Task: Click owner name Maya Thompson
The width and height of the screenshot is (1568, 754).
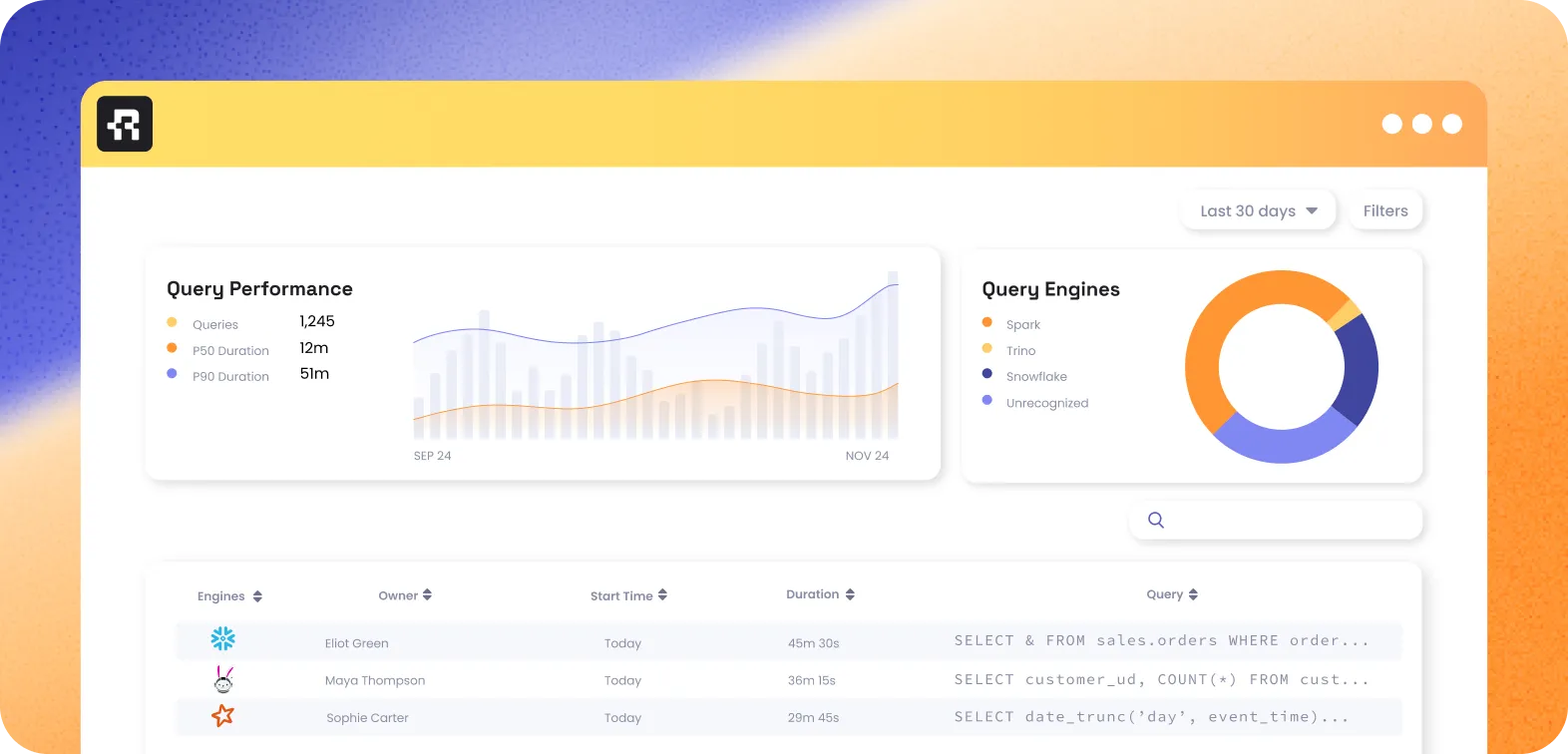Action: tap(375, 680)
